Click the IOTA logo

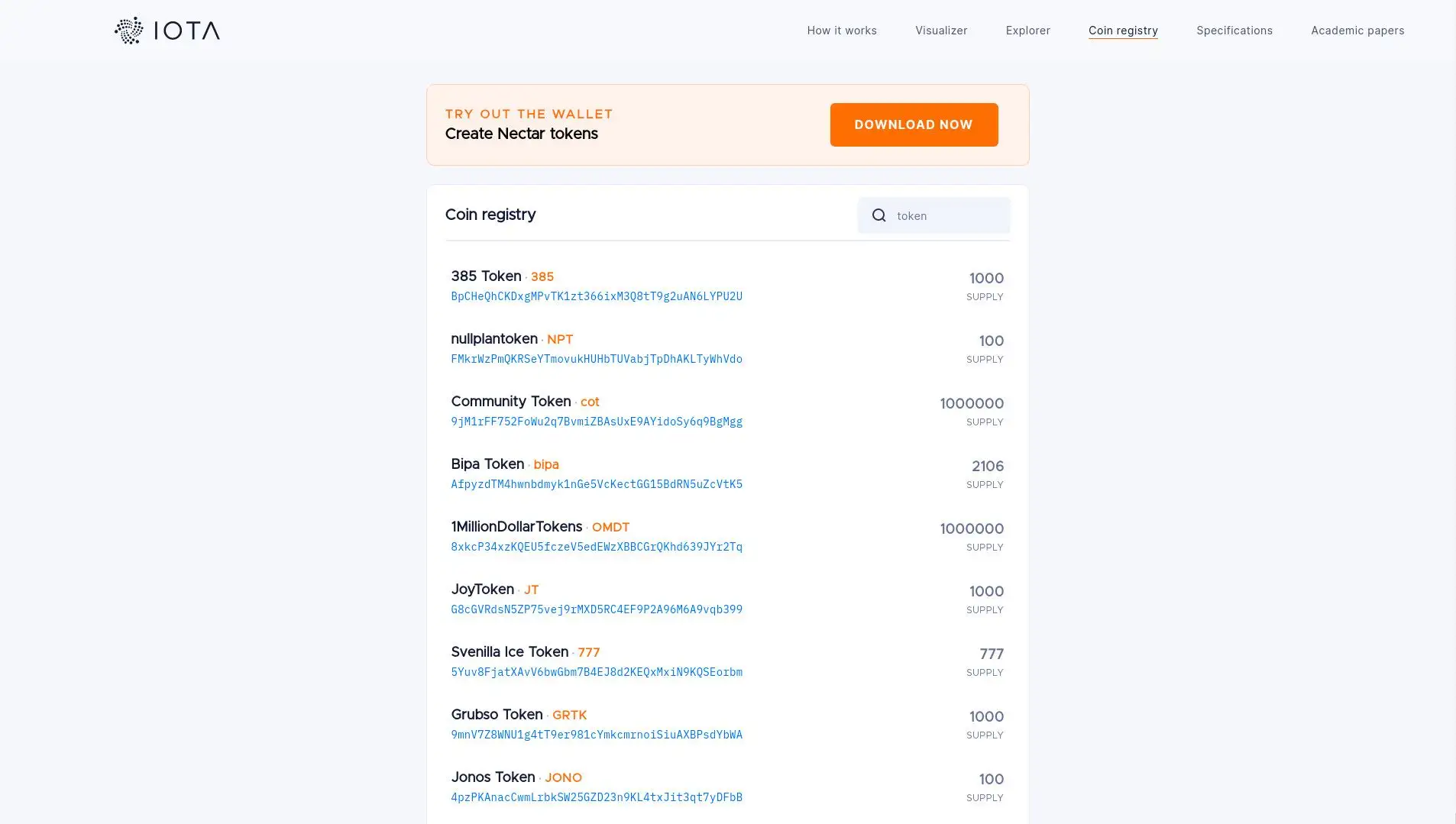click(167, 31)
